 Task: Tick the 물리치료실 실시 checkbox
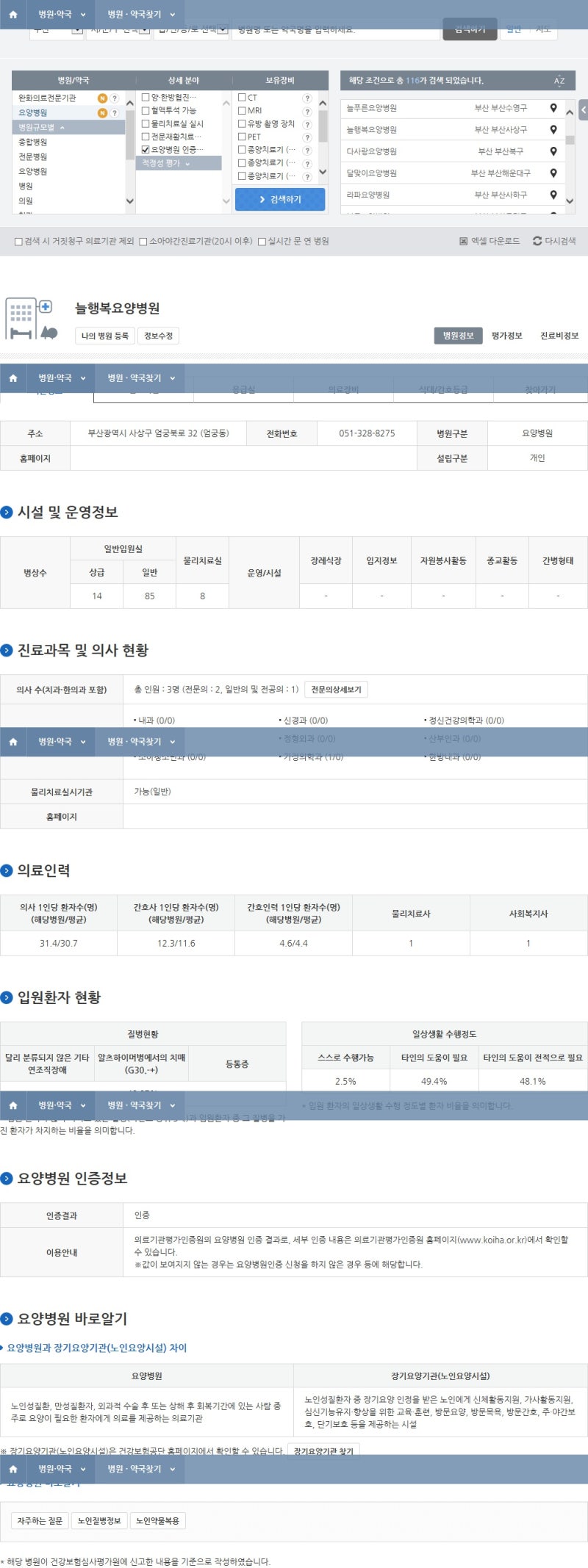[146, 124]
